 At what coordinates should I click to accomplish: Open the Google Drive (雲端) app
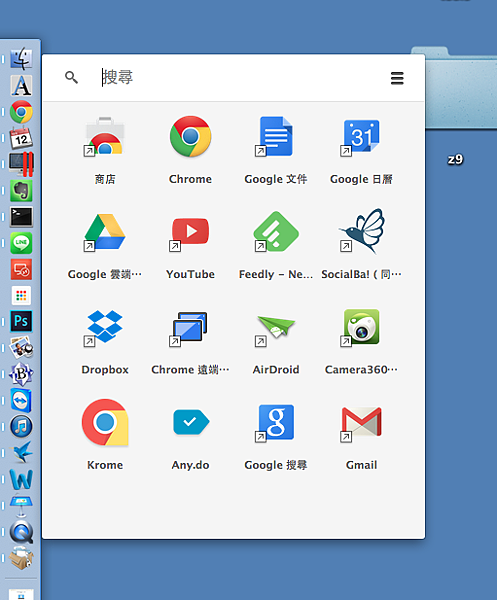pos(104,232)
